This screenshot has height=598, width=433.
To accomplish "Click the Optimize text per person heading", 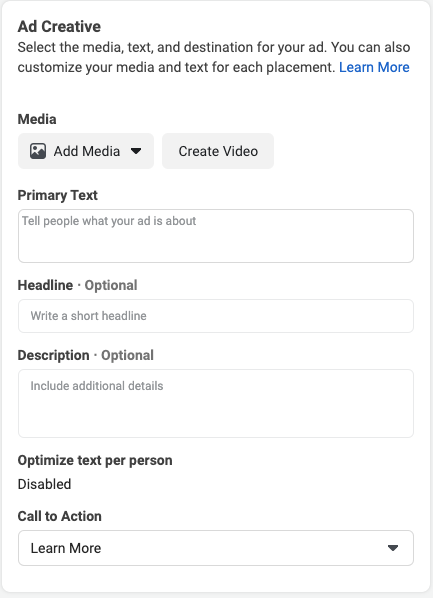I will pos(95,460).
